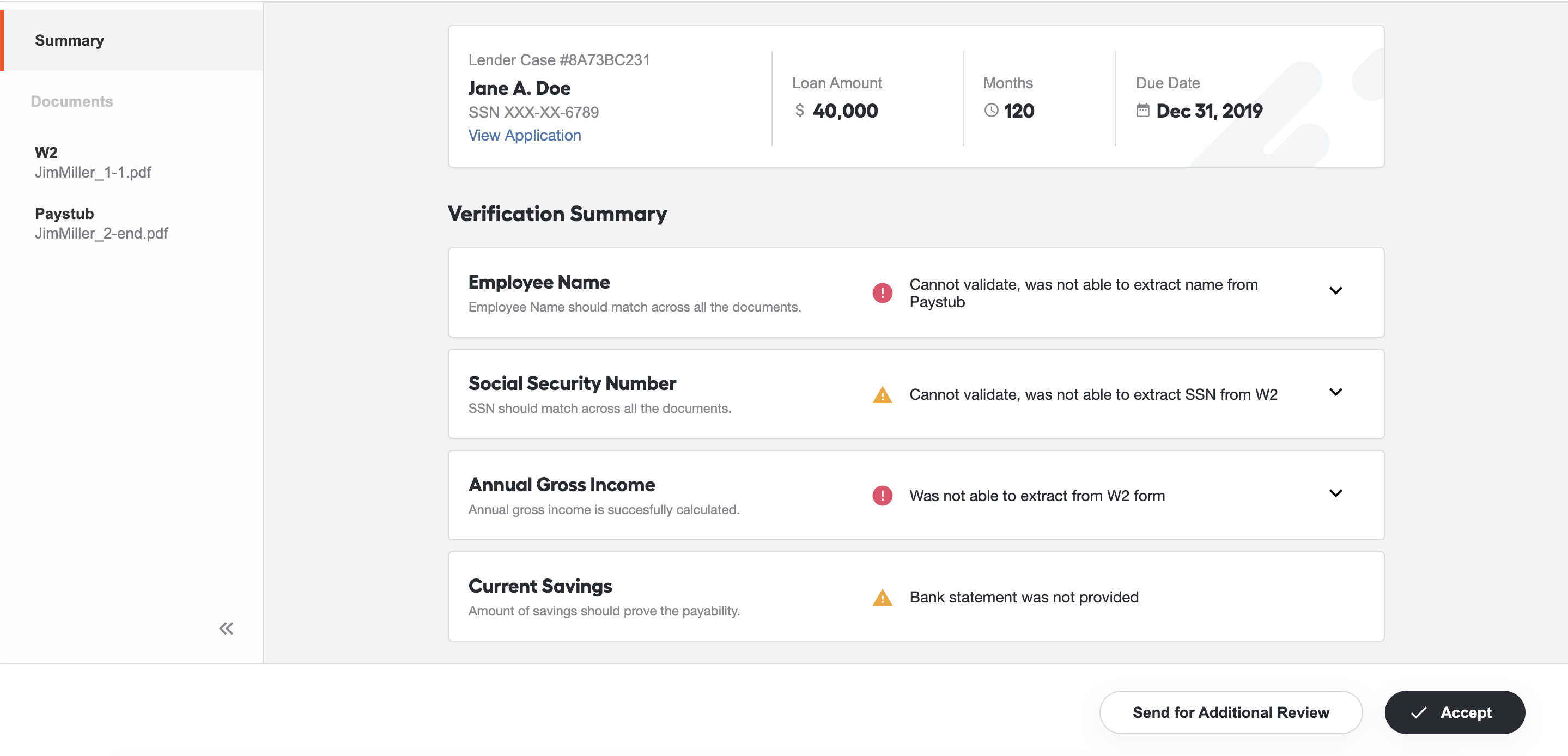Click the 120 months value

[x=1018, y=111]
